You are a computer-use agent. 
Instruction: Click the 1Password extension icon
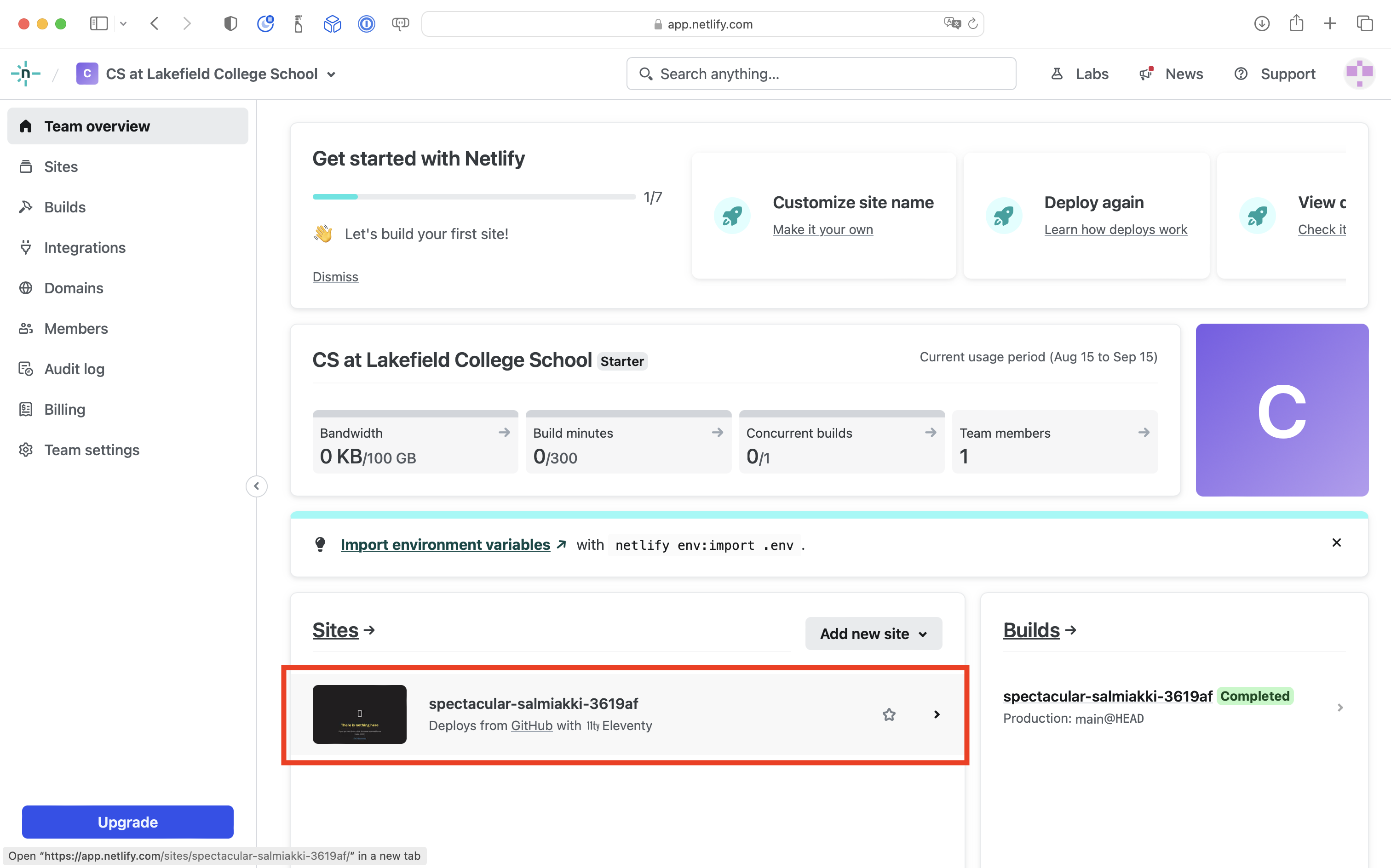tap(367, 23)
